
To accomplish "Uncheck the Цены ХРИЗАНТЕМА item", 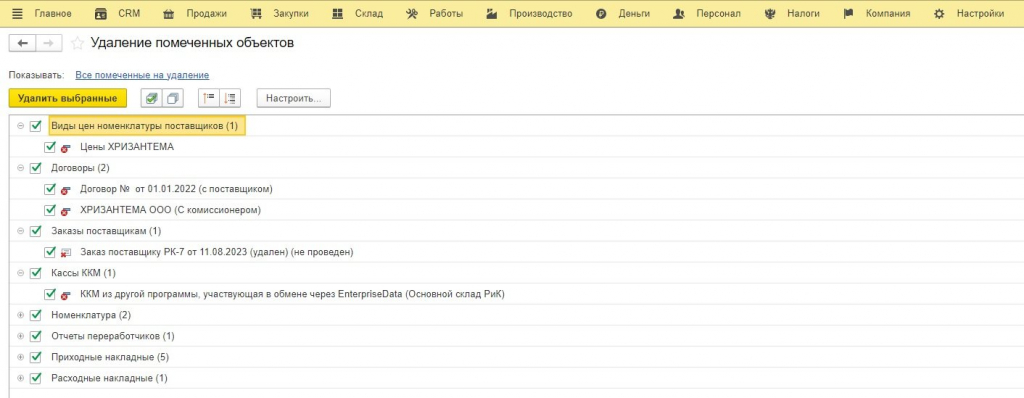I will tap(50, 146).
